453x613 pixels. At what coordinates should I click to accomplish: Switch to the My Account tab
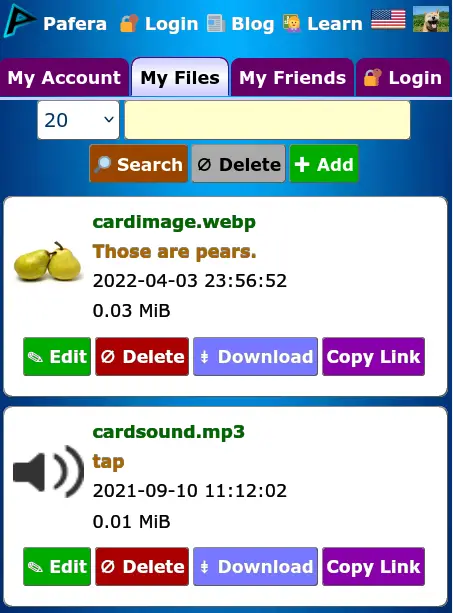click(64, 77)
